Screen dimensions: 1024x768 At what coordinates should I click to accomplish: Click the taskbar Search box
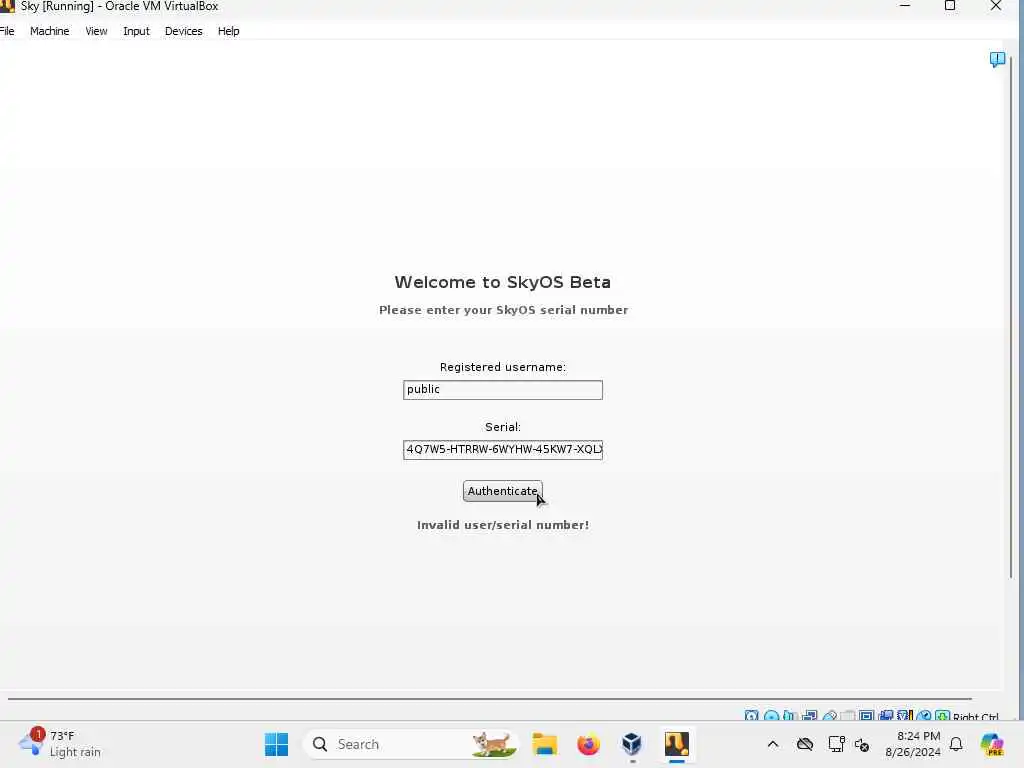pyautogui.click(x=411, y=744)
